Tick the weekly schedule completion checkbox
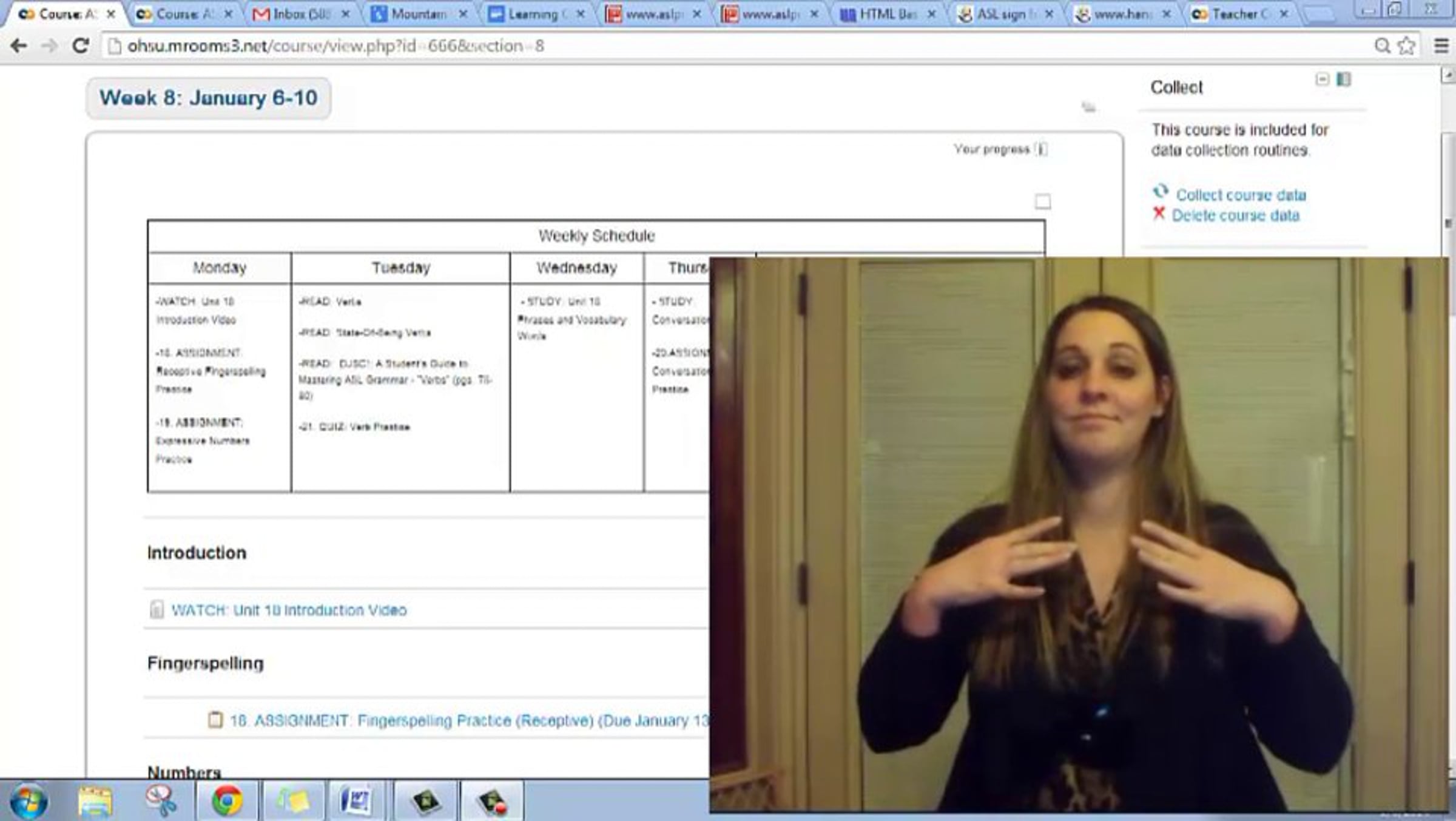This screenshot has width=1456, height=821. coord(1042,201)
